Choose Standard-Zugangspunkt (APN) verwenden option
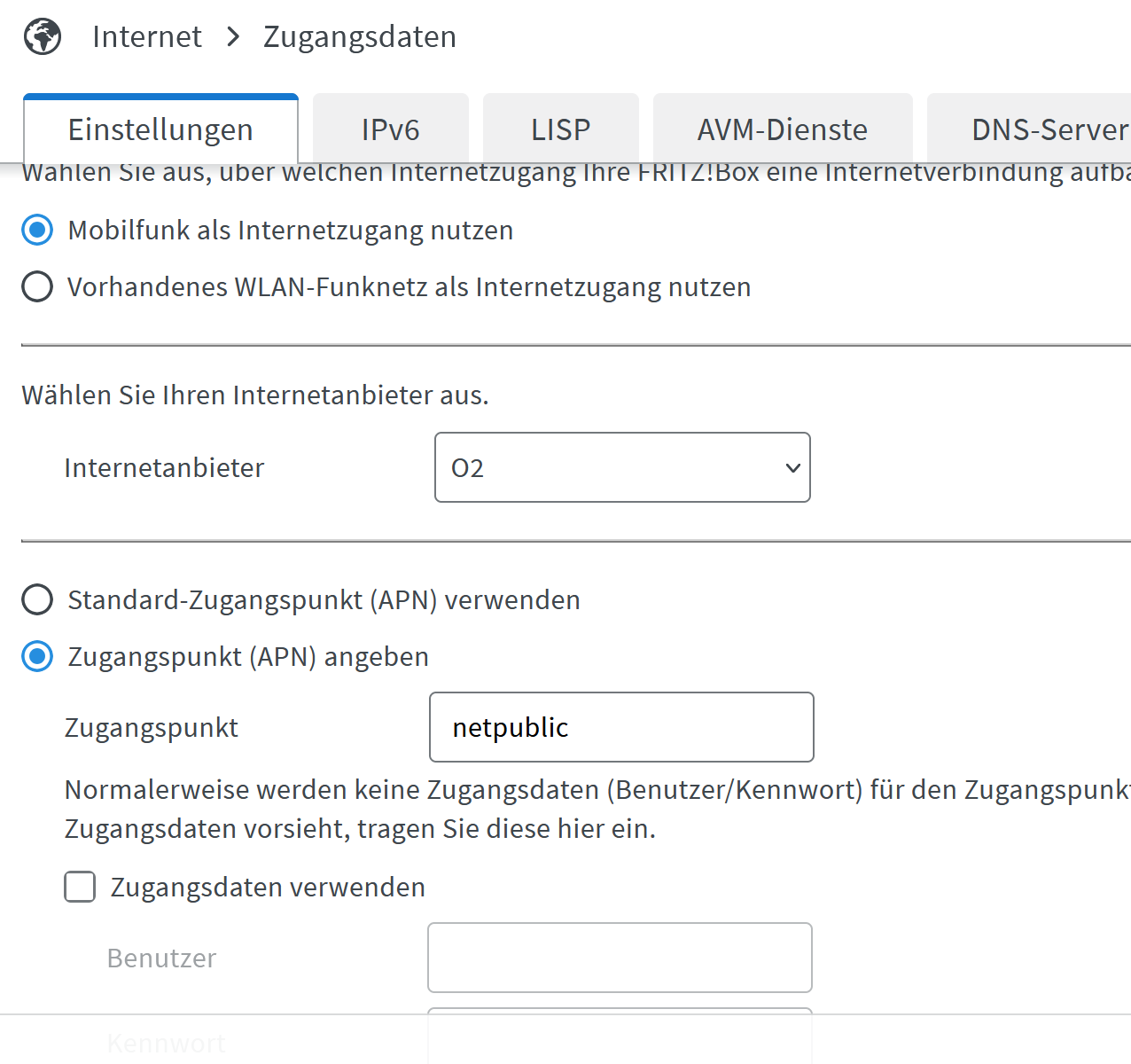Image resolution: width=1131 pixels, height=1064 pixels. (x=37, y=600)
